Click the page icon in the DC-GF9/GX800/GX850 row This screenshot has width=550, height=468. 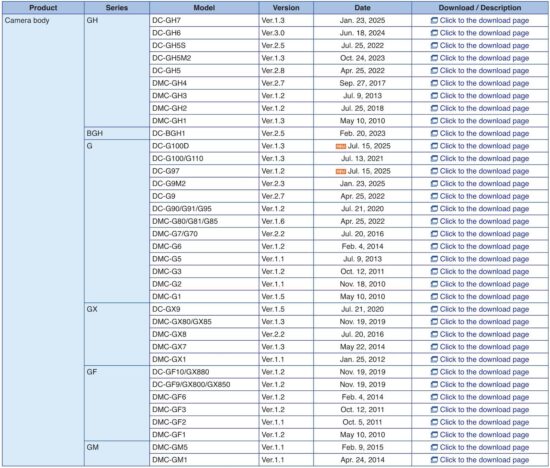tap(434, 385)
